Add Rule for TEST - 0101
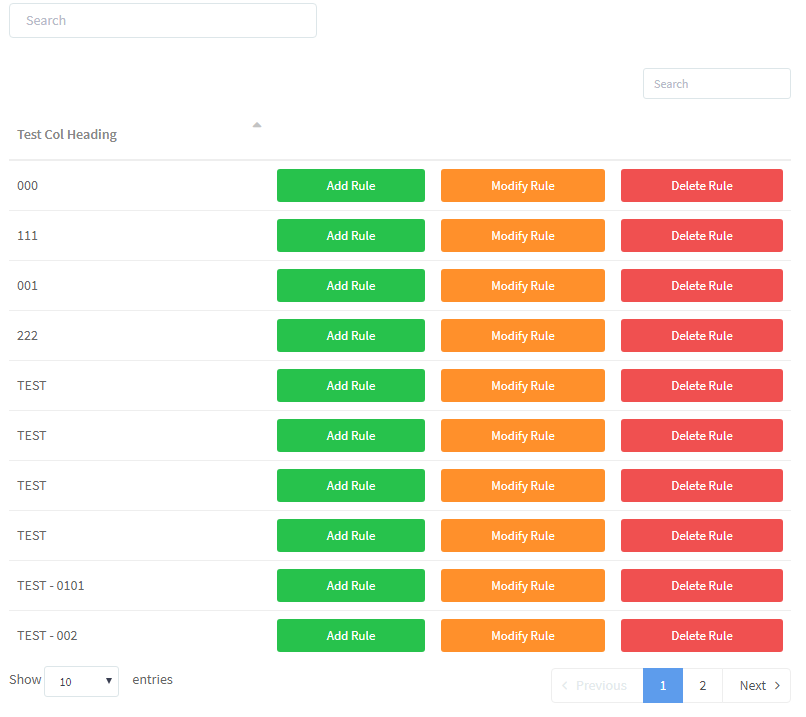Viewport: 806px width, 717px height. pyautogui.click(x=351, y=585)
